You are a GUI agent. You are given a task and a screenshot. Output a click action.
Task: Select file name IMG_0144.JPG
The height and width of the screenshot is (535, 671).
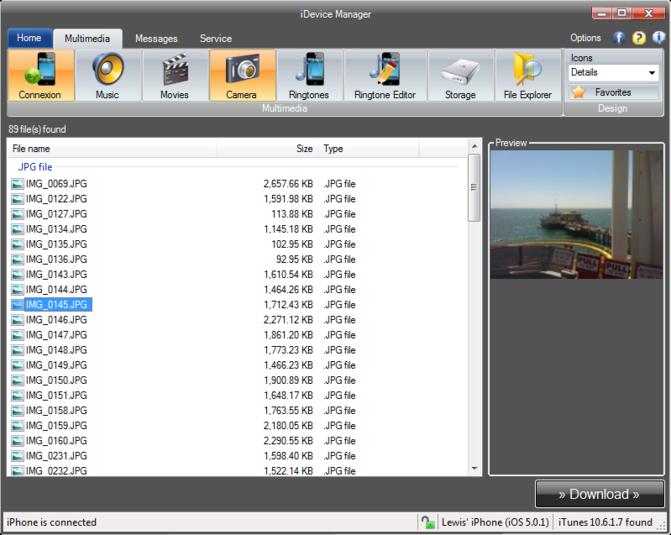(56, 290)
